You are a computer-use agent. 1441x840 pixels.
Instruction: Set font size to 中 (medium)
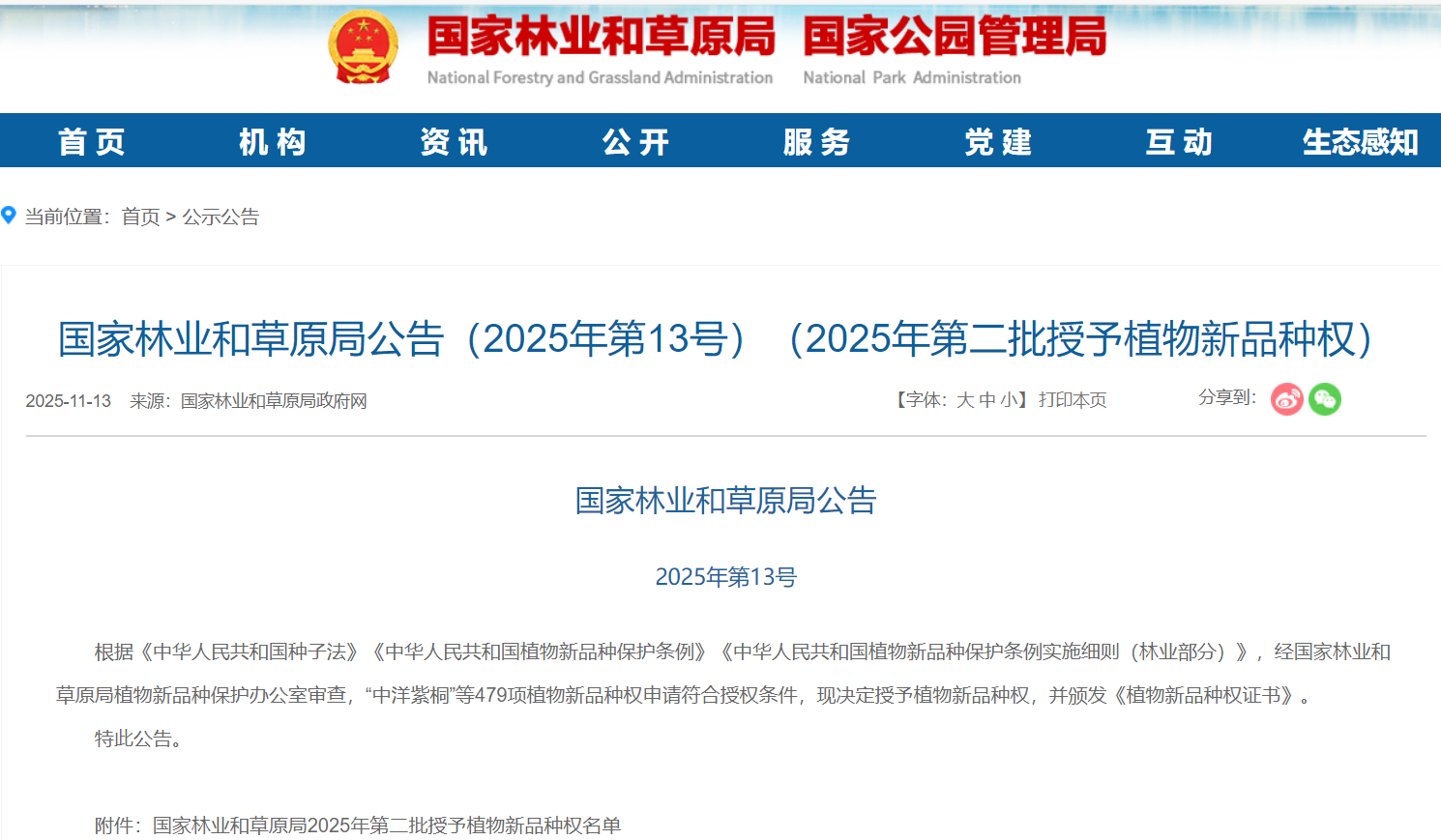[x=987, y=400]
